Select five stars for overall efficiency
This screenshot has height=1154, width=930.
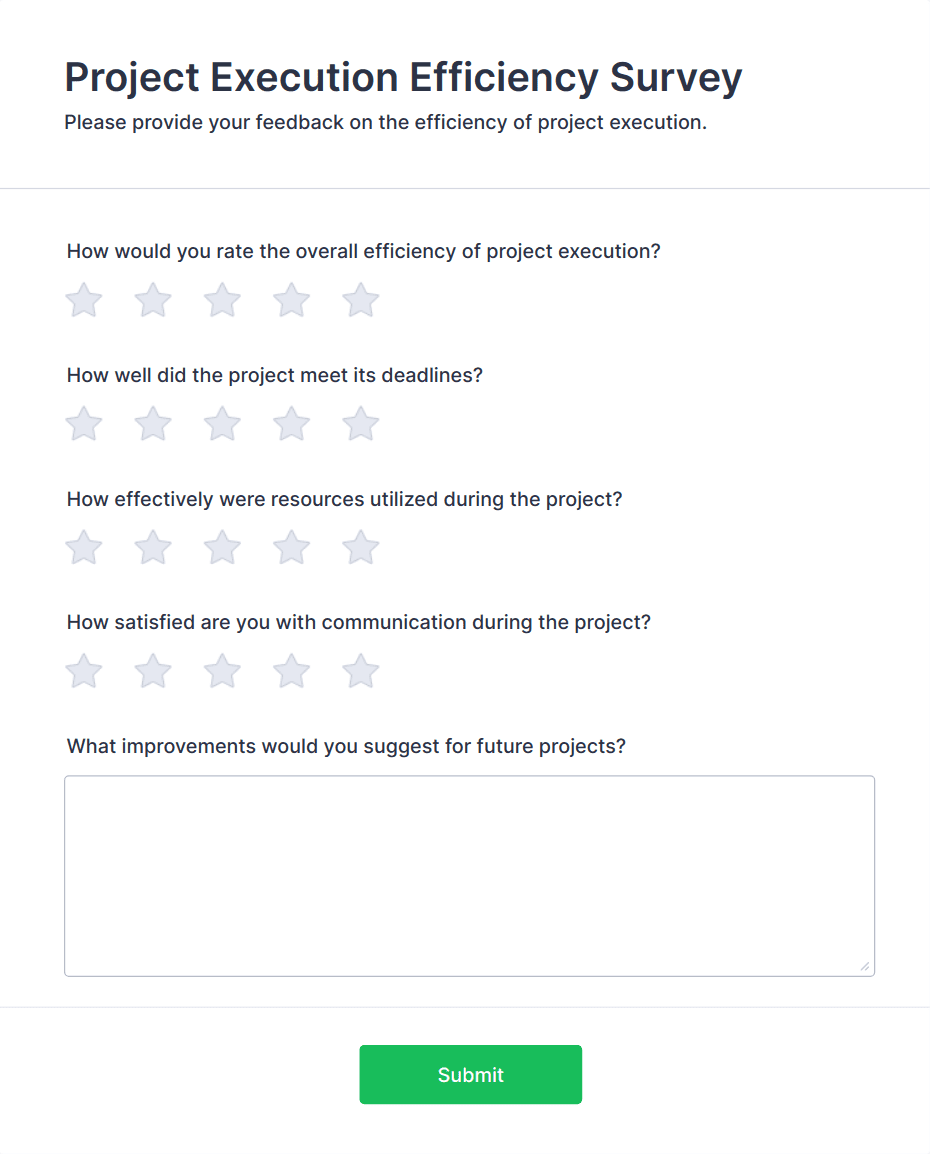[359, 300]
